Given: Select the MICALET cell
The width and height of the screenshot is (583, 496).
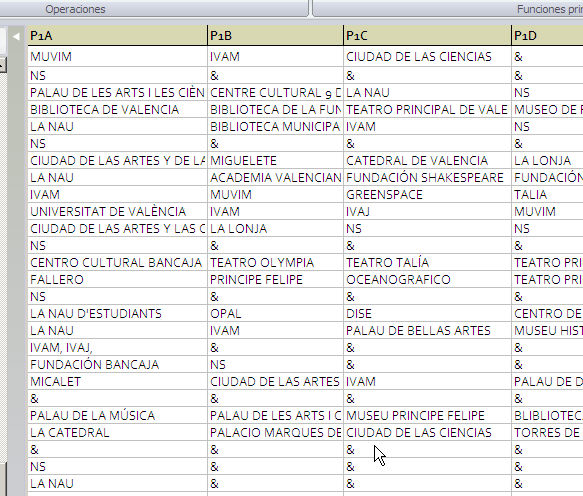Looking at the screenshot, I should 117,381.
